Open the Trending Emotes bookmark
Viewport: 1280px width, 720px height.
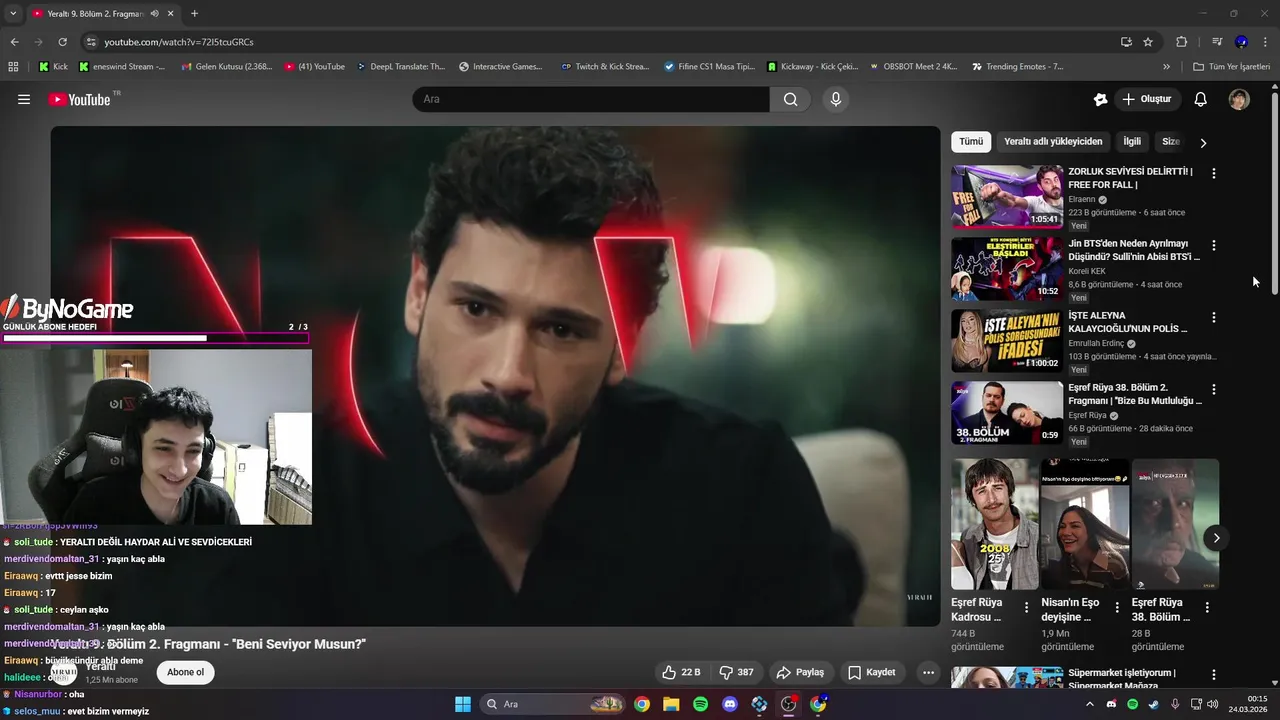tap(1017, 67)
